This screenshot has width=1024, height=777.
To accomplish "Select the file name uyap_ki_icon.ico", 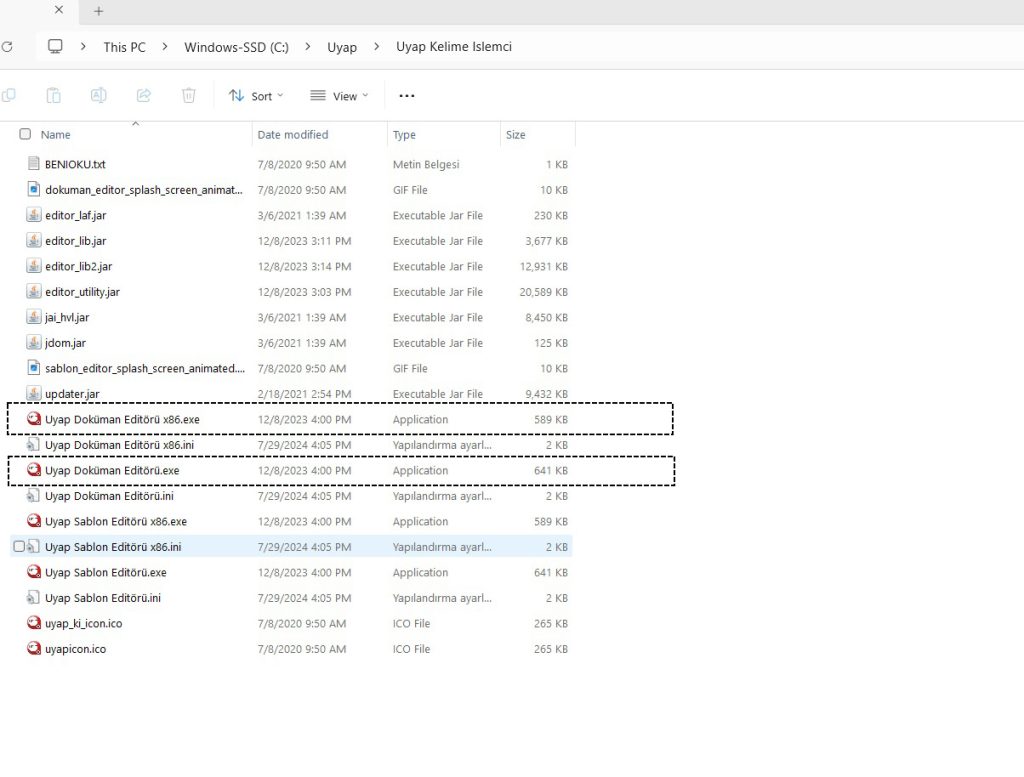I will coord(84,624).
